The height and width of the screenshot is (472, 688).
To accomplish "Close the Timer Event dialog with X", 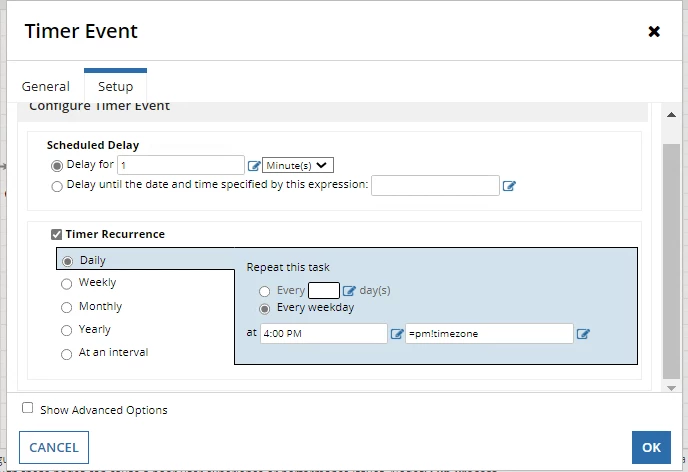I will [654, 32].
